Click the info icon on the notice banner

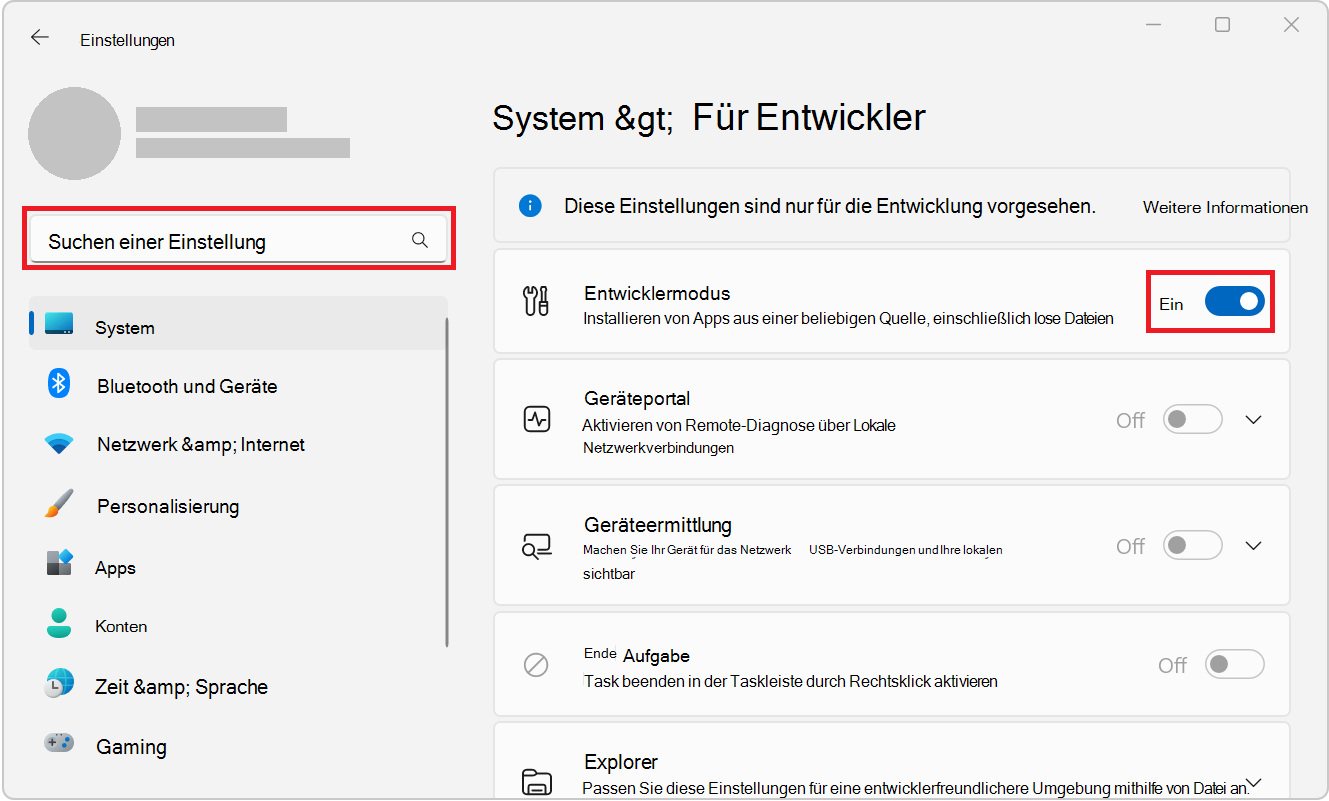(x=531, y=206)
